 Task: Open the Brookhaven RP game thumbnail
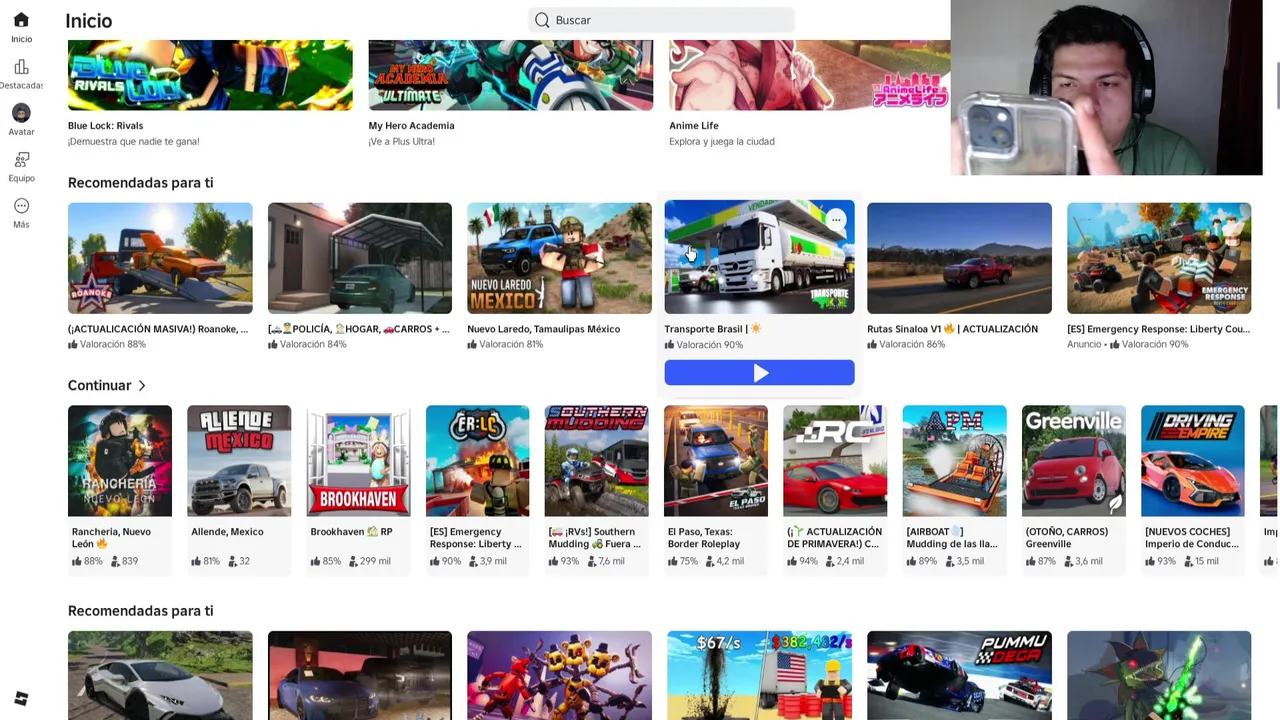tap(358, 461)
